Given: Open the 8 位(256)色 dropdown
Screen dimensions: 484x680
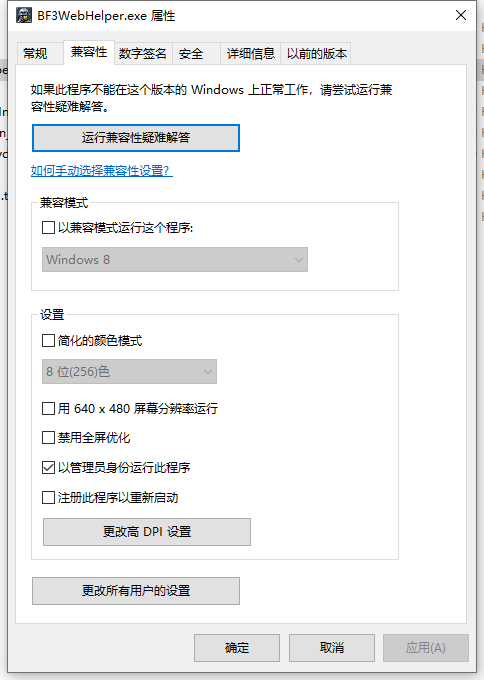Looking at the screenshot, I should 129,372.
